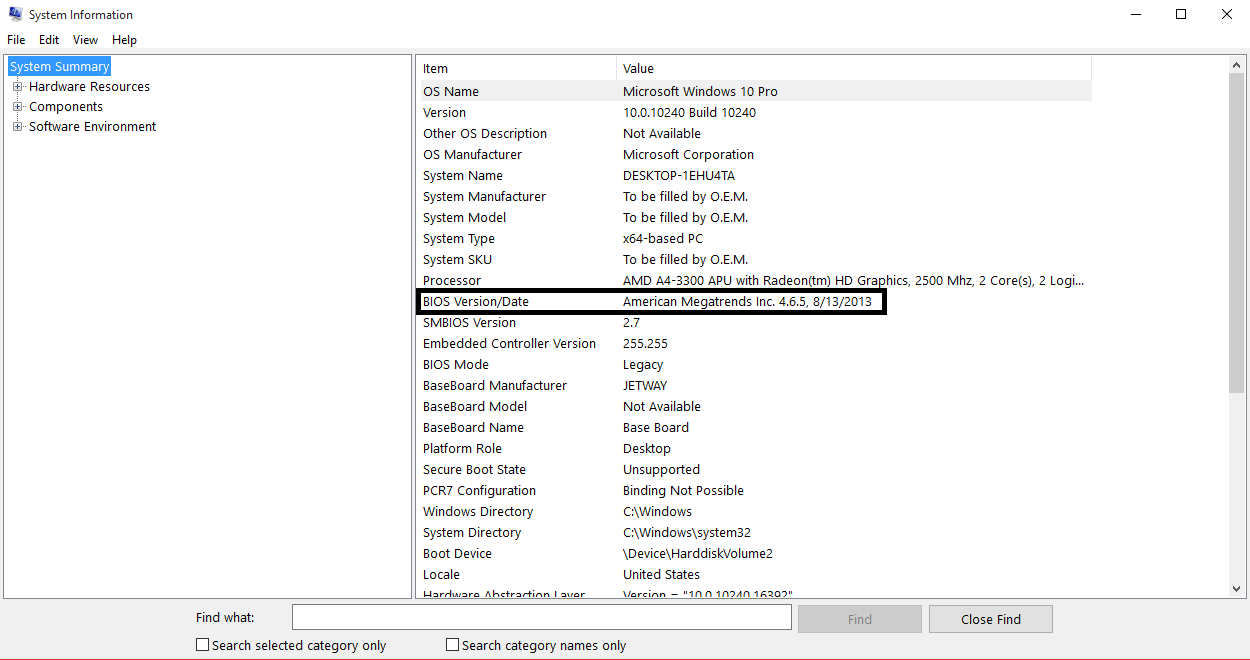Open the File menu
Viewport: 1250px width, 660px height.
click(16, 40)
